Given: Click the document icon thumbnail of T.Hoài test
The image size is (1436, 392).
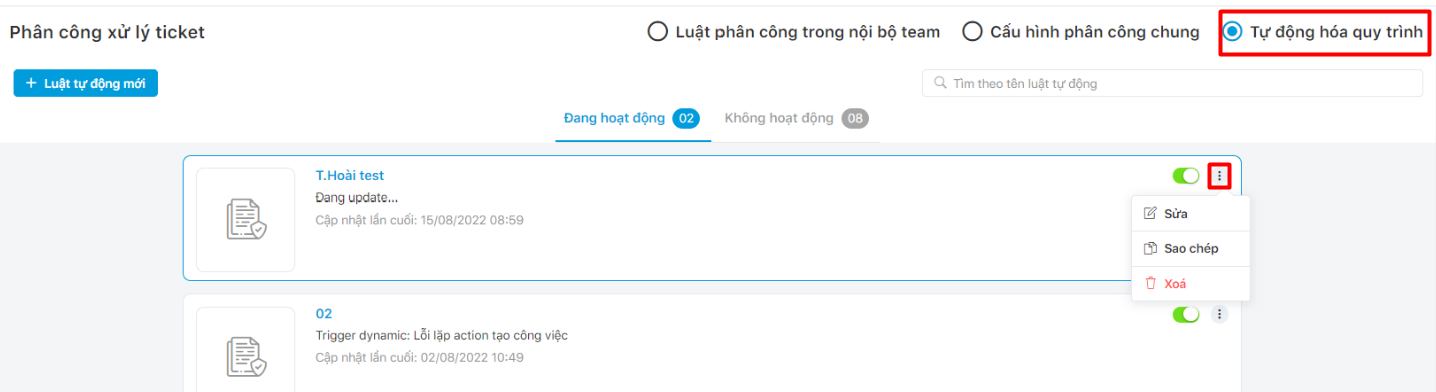Looking at the screenshot, I should pyautogui.click(x=246, y=220).
